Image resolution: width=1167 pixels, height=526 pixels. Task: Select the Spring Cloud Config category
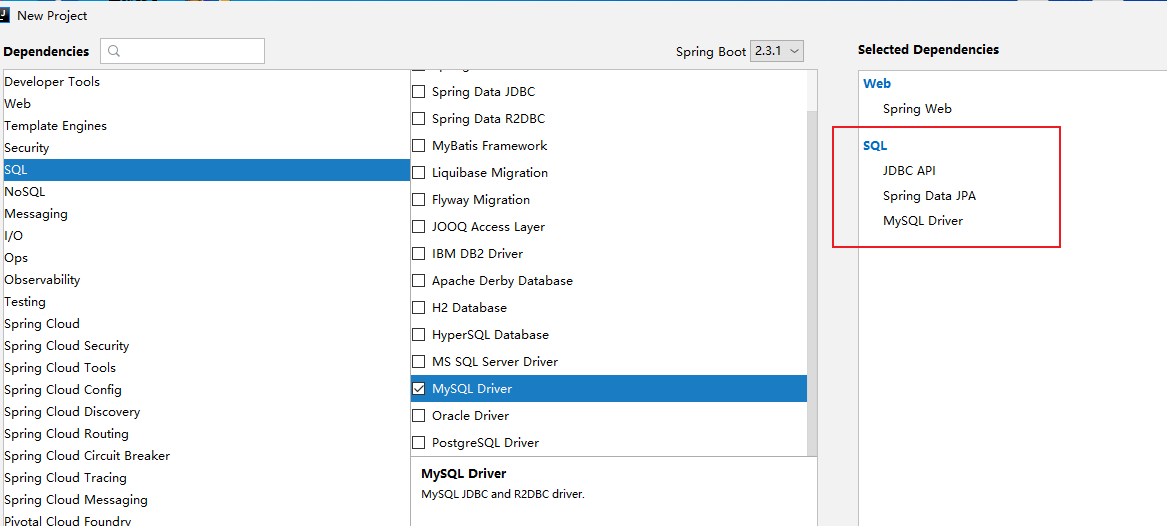point(205,390)
